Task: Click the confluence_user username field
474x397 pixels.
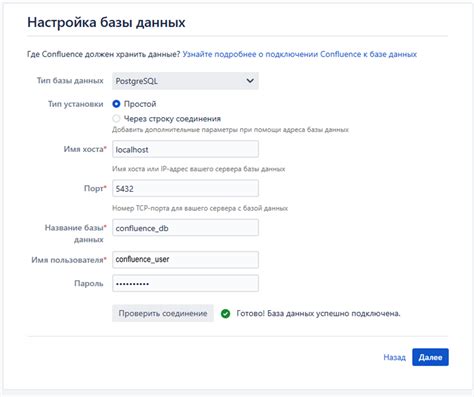Action: click(185, 259)
